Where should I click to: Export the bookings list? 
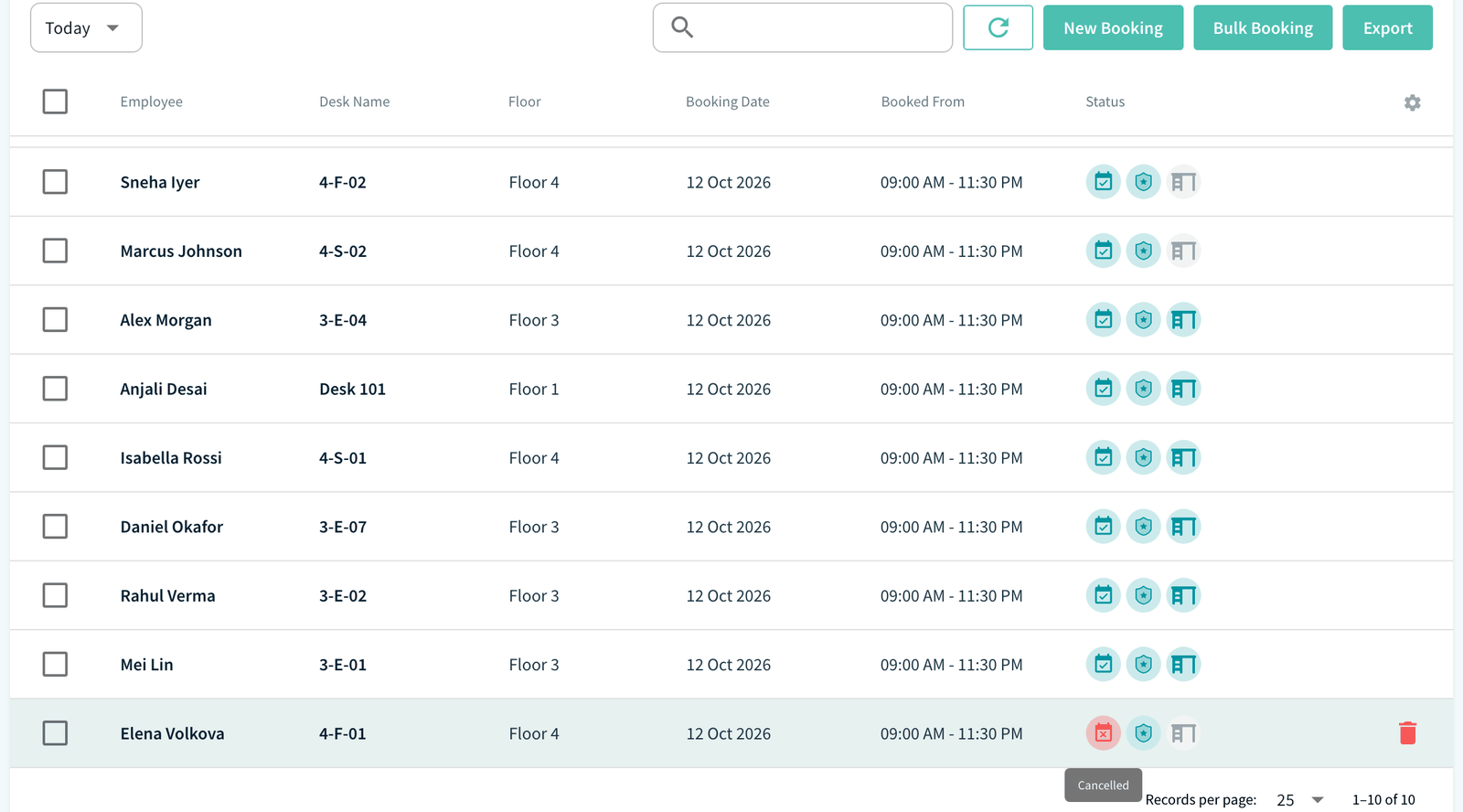pyautogui.click(x=1387, y=27)
